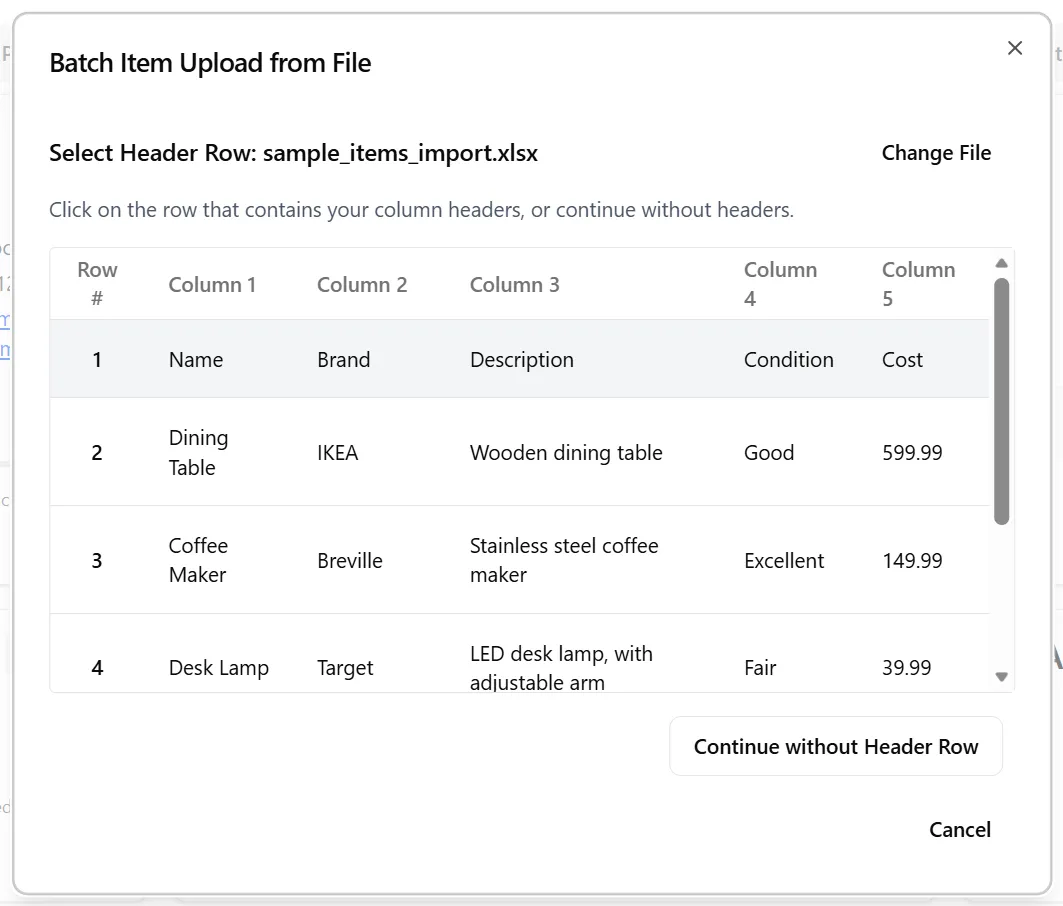Click the Brand cell in row 1
The image size is (1063, 906).
click(344, 359)
